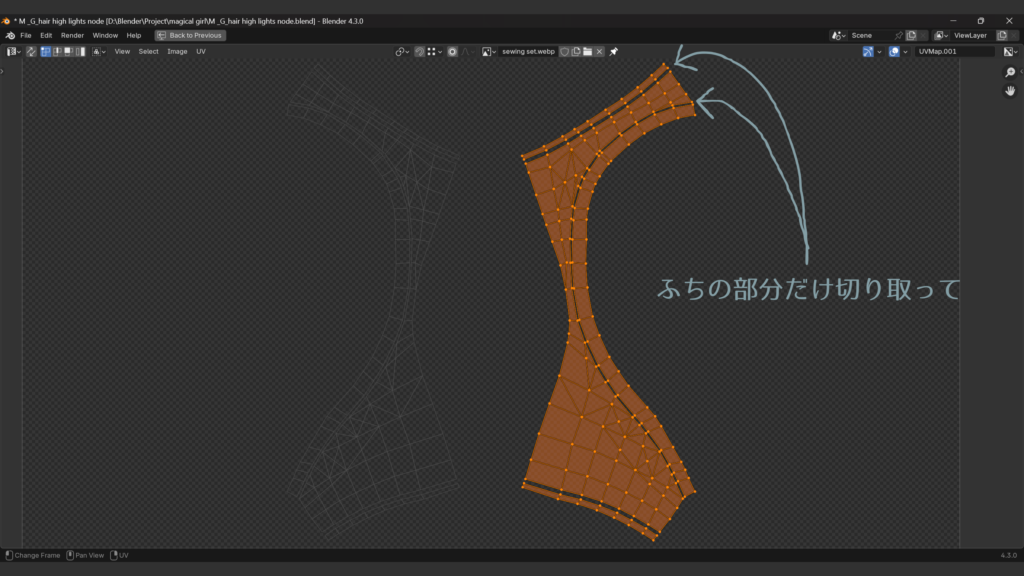
Task: Unlink sewing set.webp image with X
Action: click(599, 51)
